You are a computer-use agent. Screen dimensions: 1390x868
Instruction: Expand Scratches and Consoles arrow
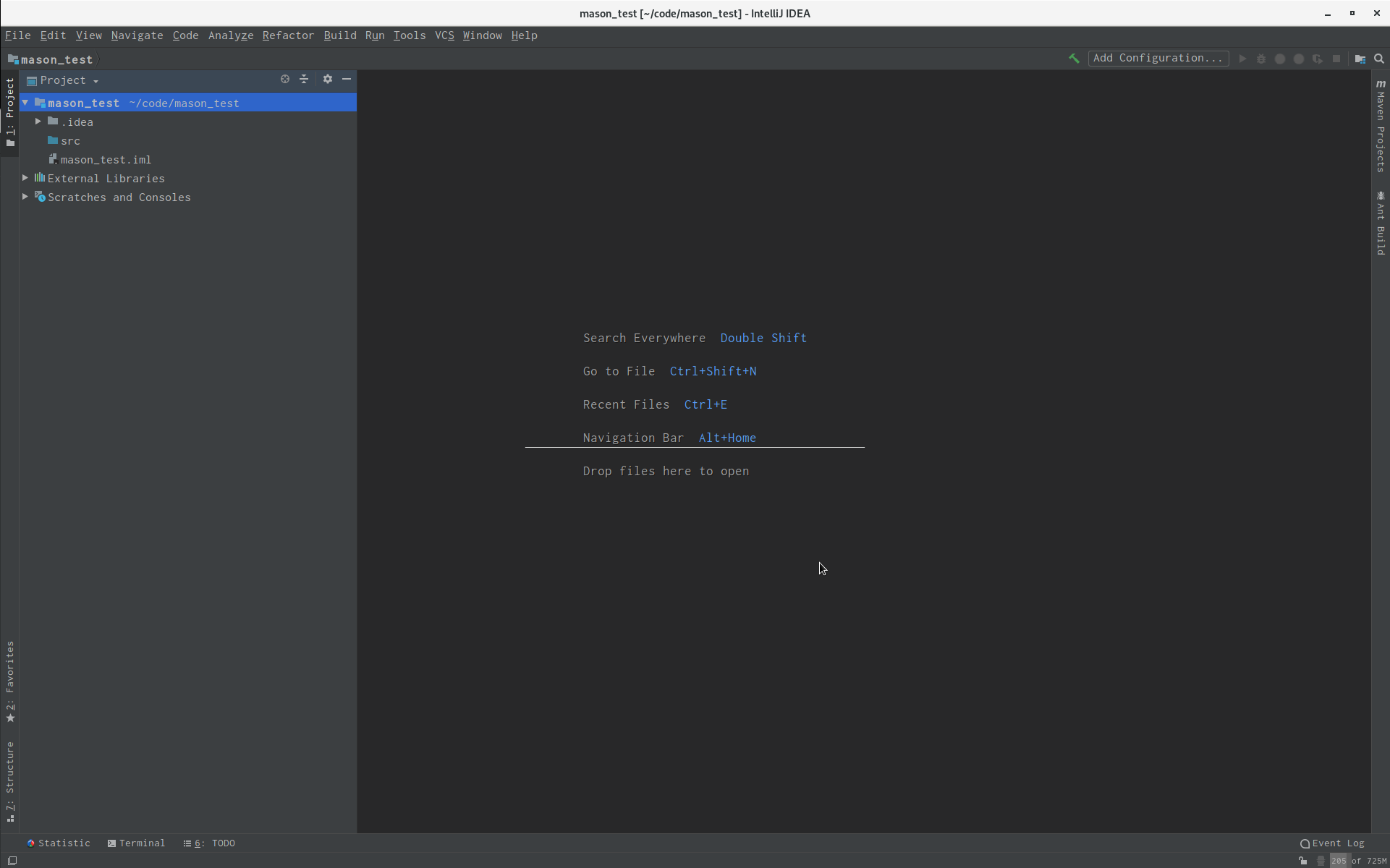[25, 197]
